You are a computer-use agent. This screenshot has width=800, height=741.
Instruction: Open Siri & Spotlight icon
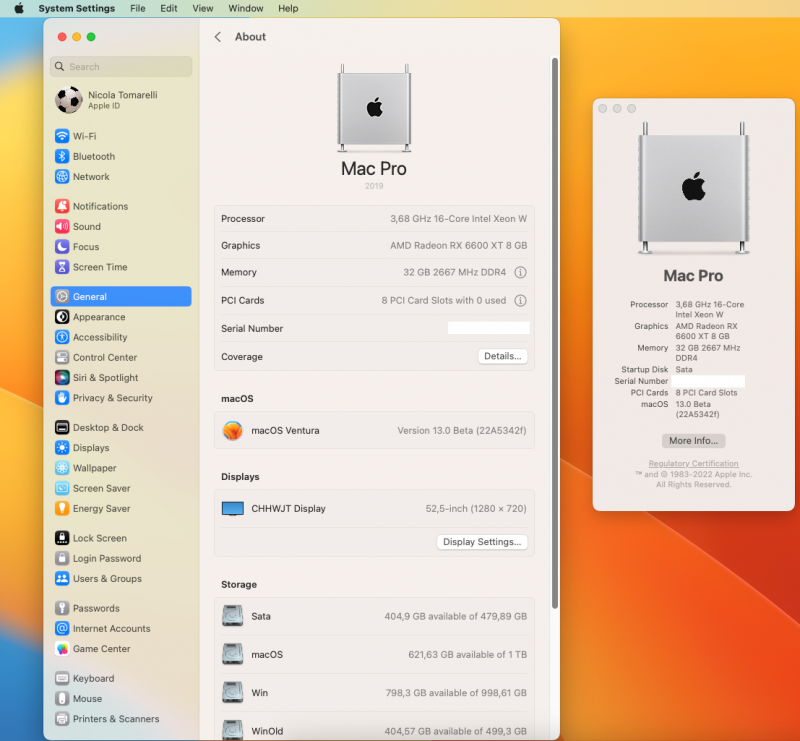[x=62, y=378]
